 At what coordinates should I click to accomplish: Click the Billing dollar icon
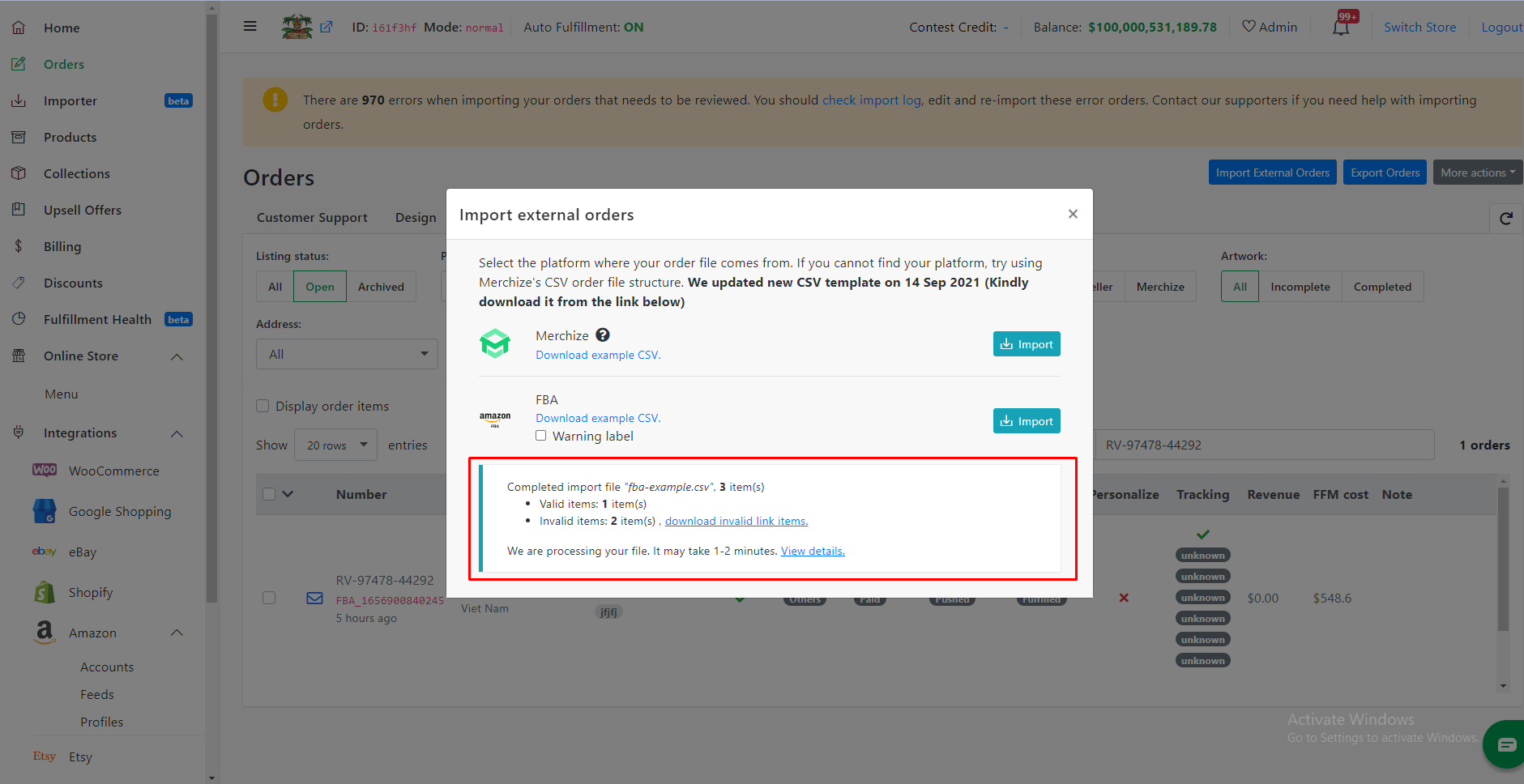pos(19,246)
